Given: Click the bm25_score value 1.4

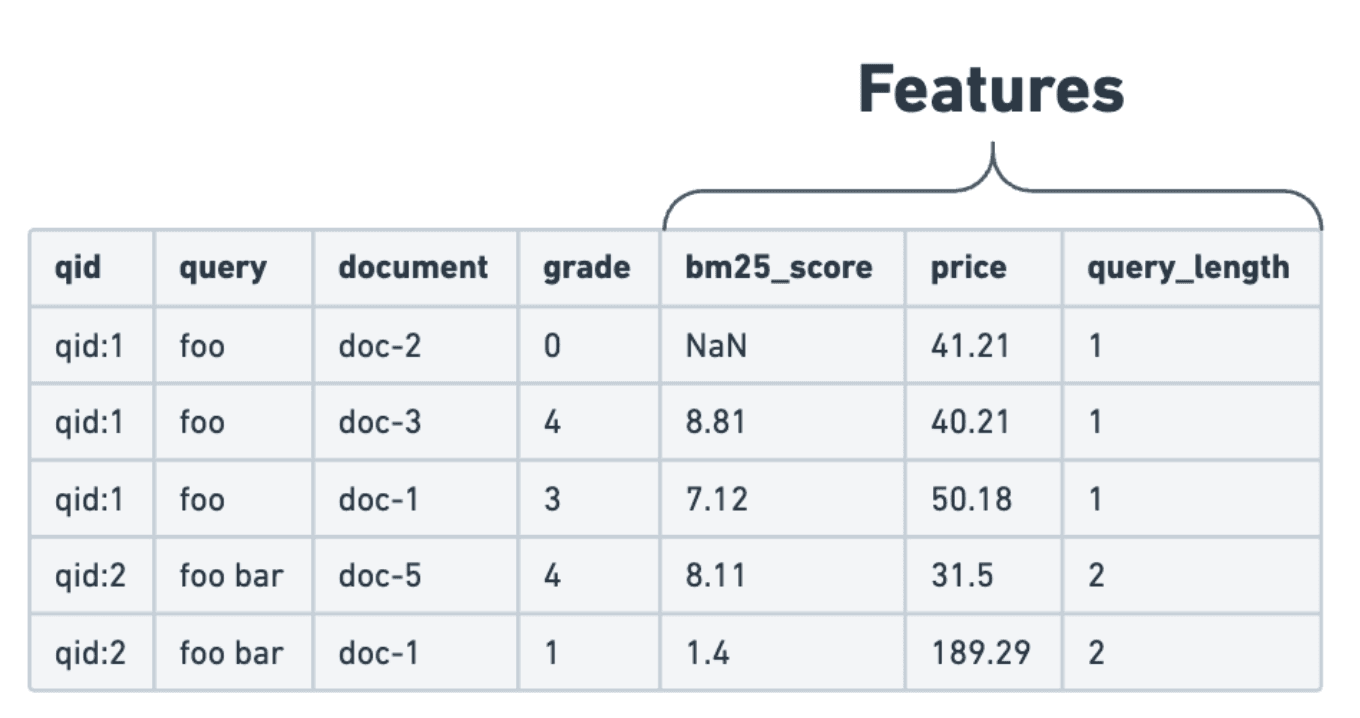Looking at the screenshot, I should tap(707, 653).
